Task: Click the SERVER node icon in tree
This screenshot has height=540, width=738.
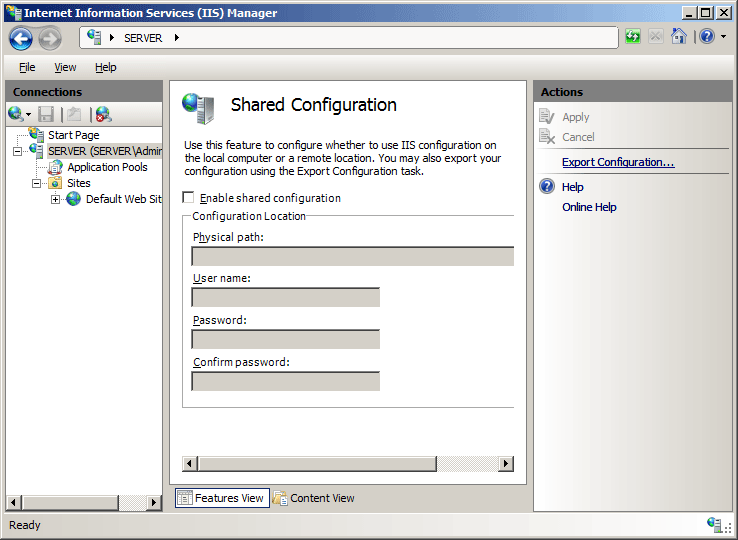Action: pyautogui.click(x=36, y=150)
